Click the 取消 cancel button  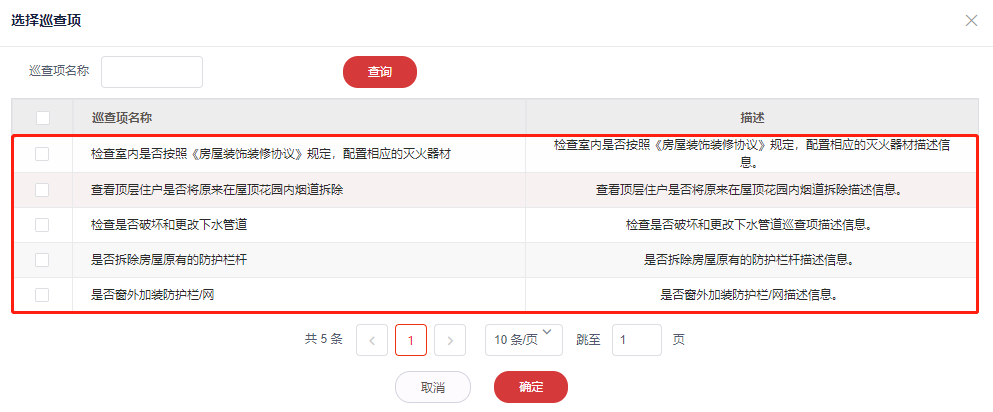pyautogui.click(x=432, y=387)
